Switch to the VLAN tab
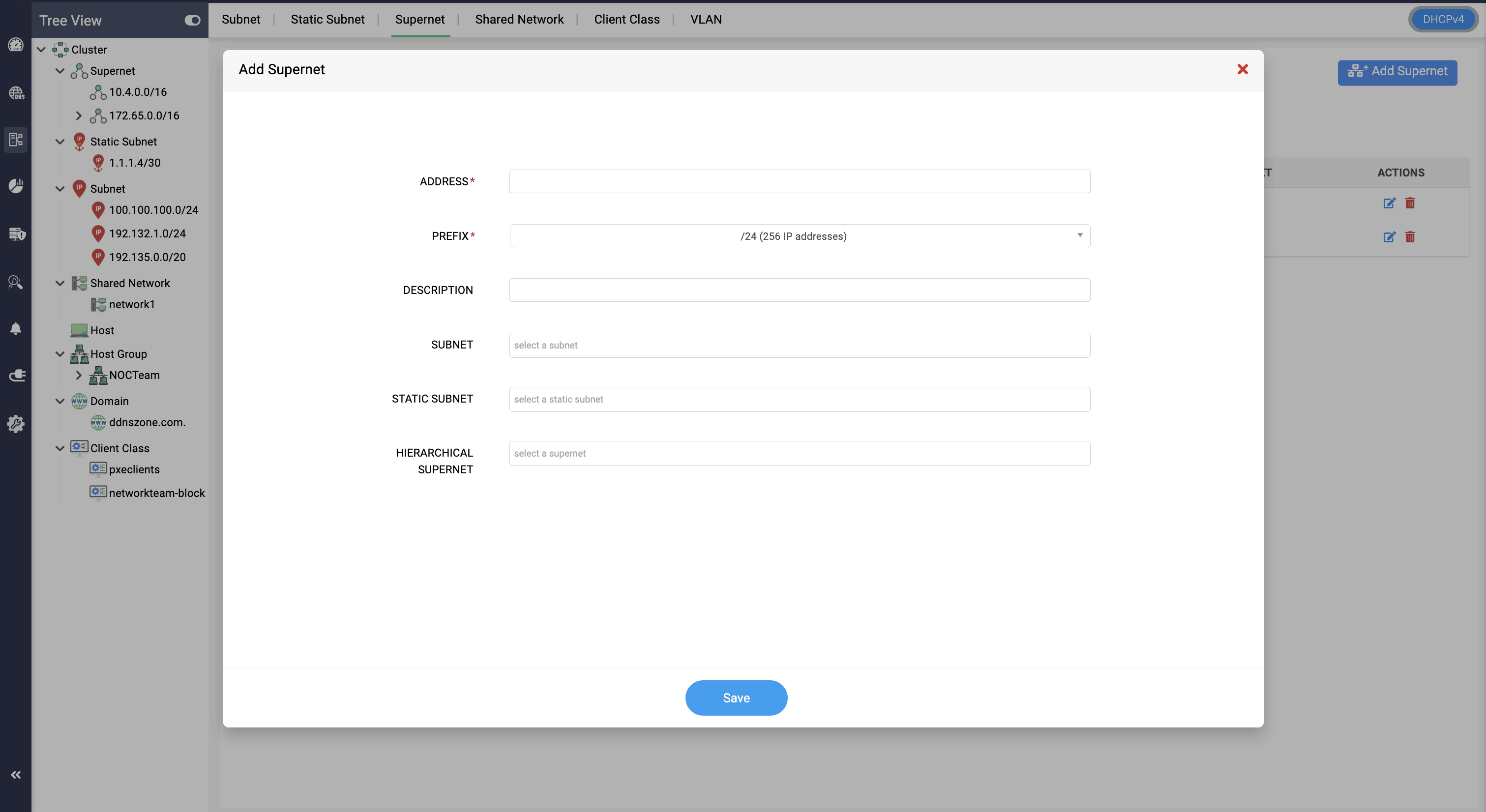1486x812 pixels. pos(706,19)
